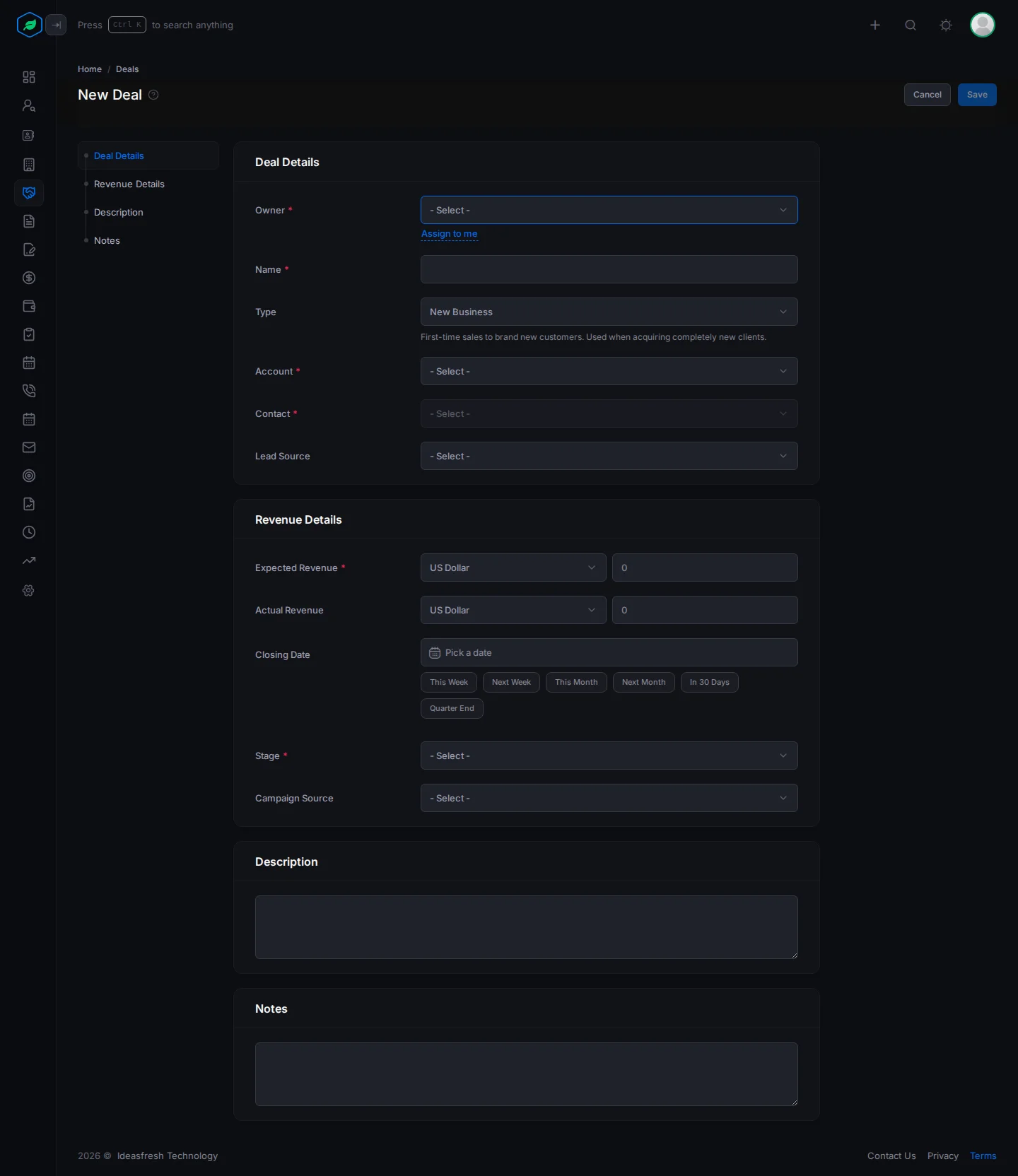Expand the sidebar with the arrow button
This screenshot has width=1018, height=1176.
coord(56,25)
